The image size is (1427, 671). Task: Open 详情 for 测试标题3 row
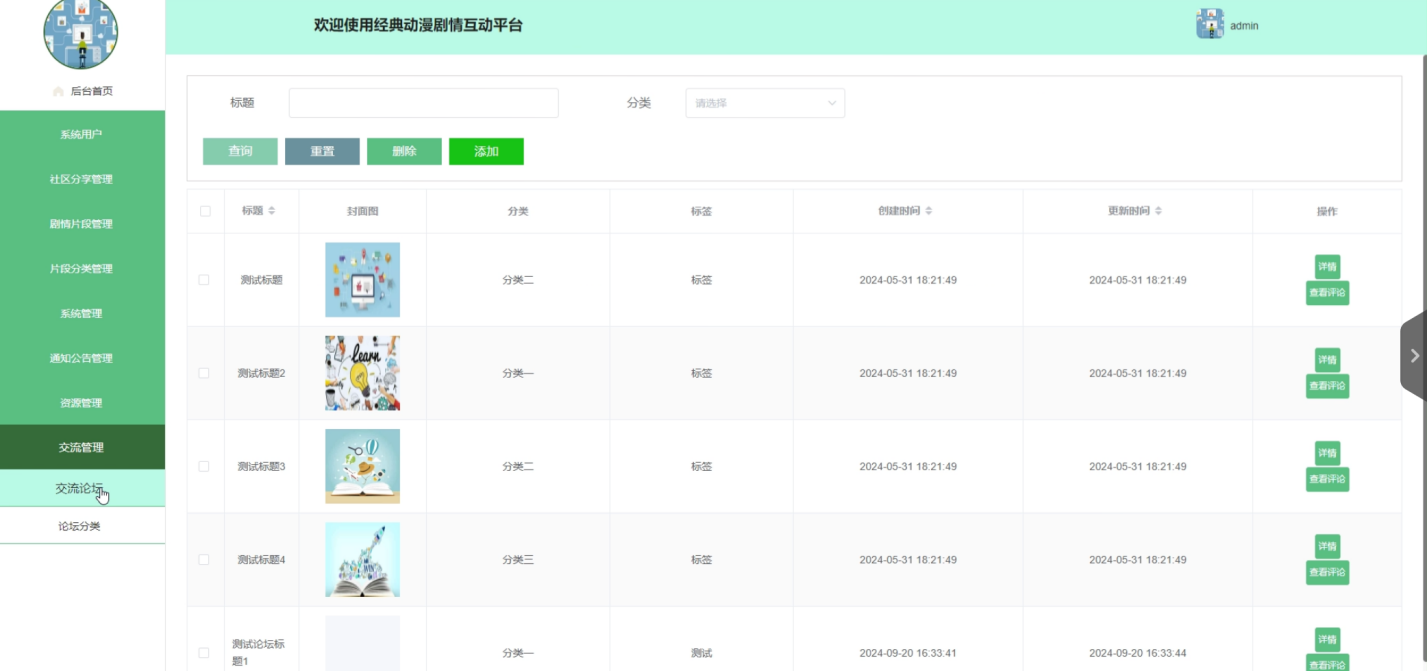point(1327,453)
